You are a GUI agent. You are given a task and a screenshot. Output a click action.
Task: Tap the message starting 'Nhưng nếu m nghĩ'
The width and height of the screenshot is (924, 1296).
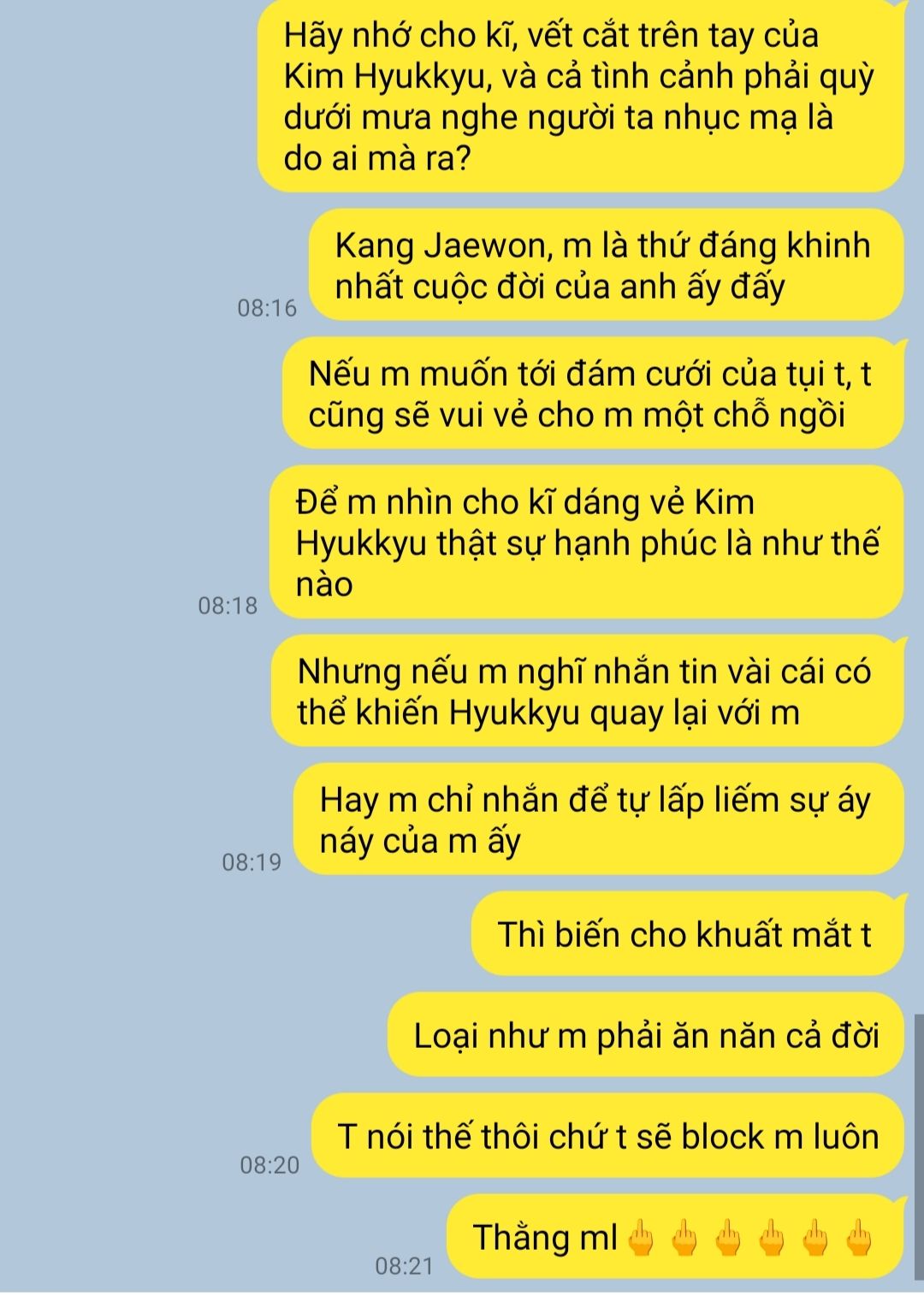pyautogui.click(x=588, y=691)
